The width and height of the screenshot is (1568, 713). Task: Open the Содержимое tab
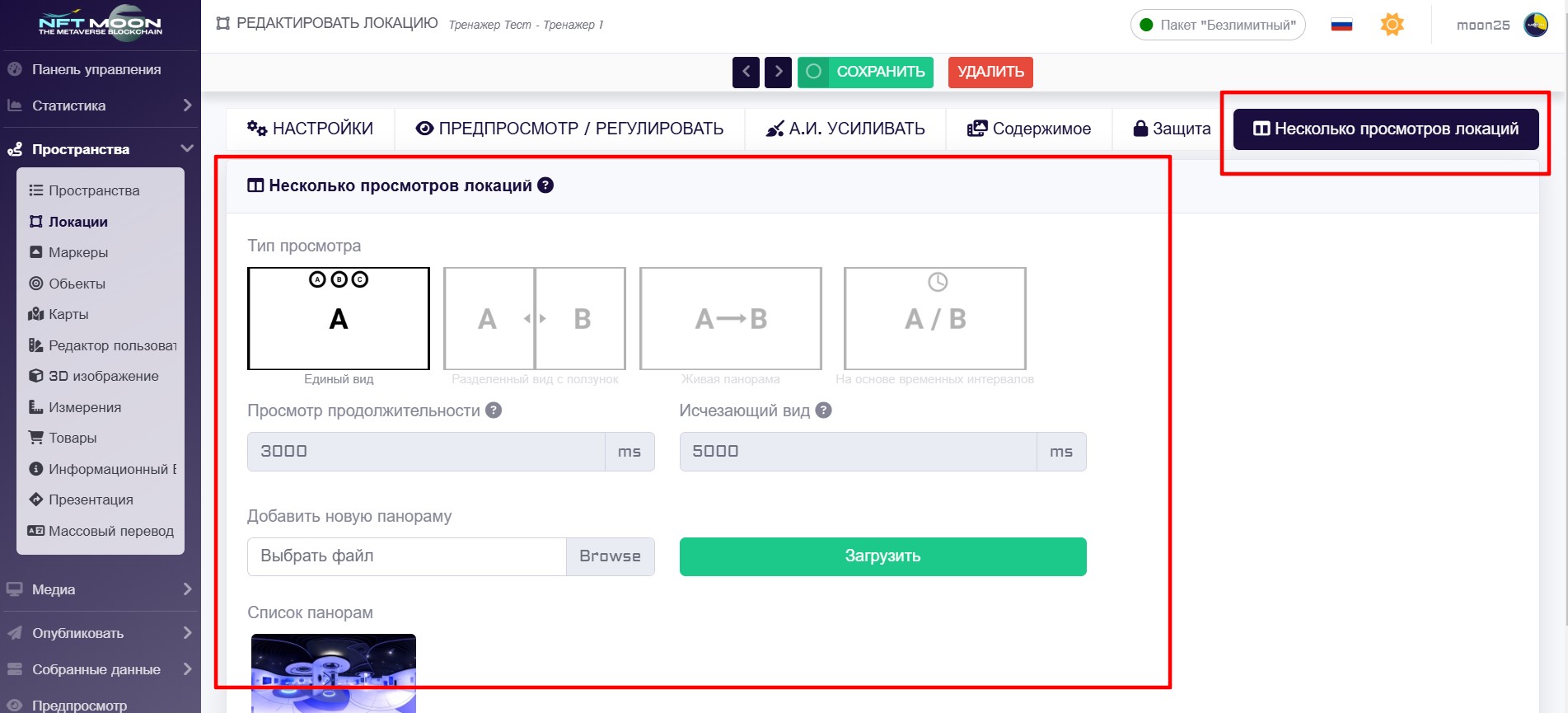pos(1029,129)
